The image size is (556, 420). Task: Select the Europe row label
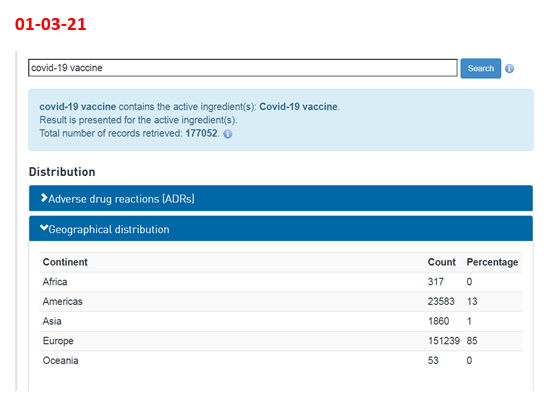[x=58, y=341]
